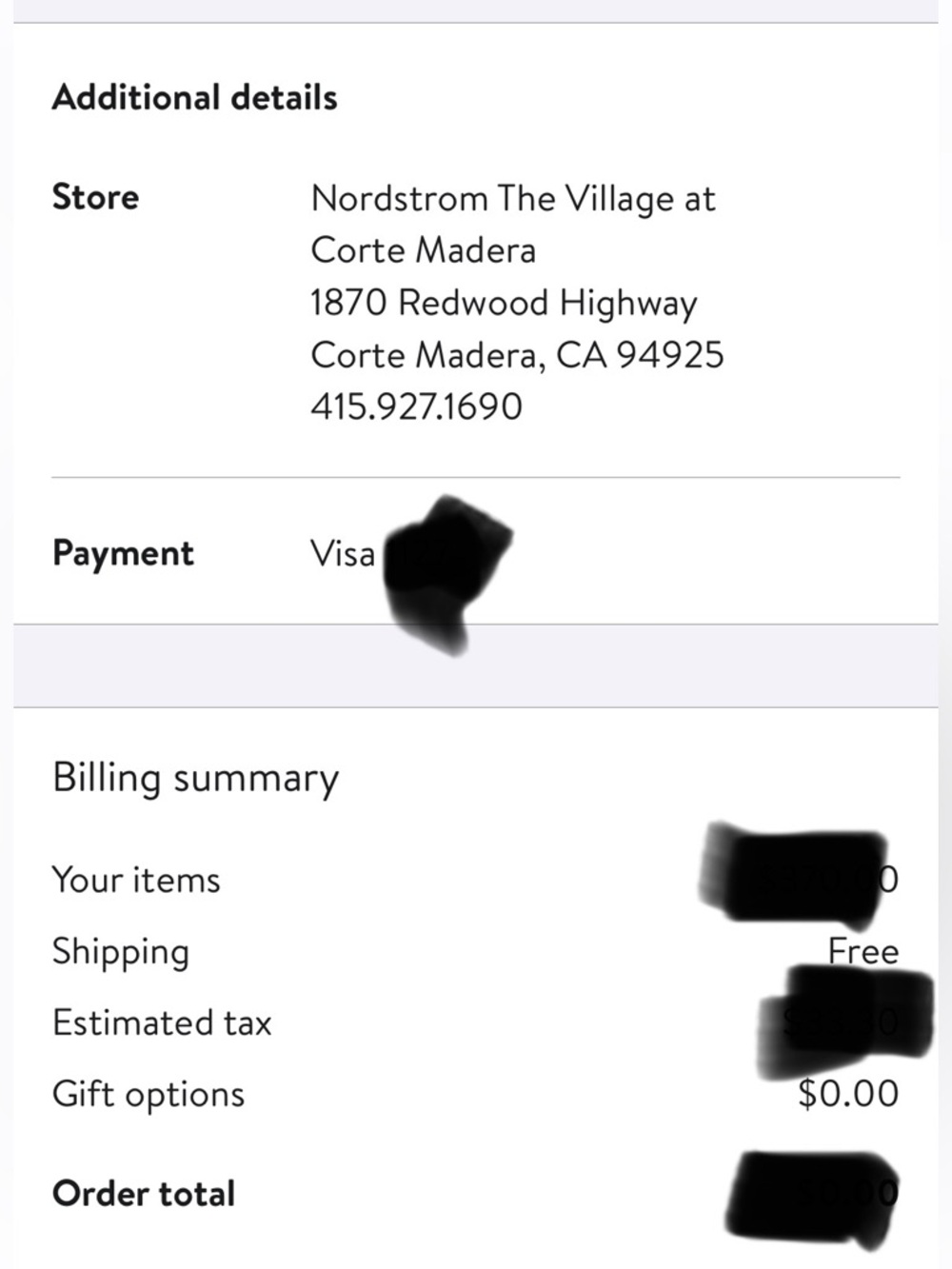The width and height of the screenshot is (952, 1269).
Task: Click the redacted Order total amount
Action: coord(812,1195)
